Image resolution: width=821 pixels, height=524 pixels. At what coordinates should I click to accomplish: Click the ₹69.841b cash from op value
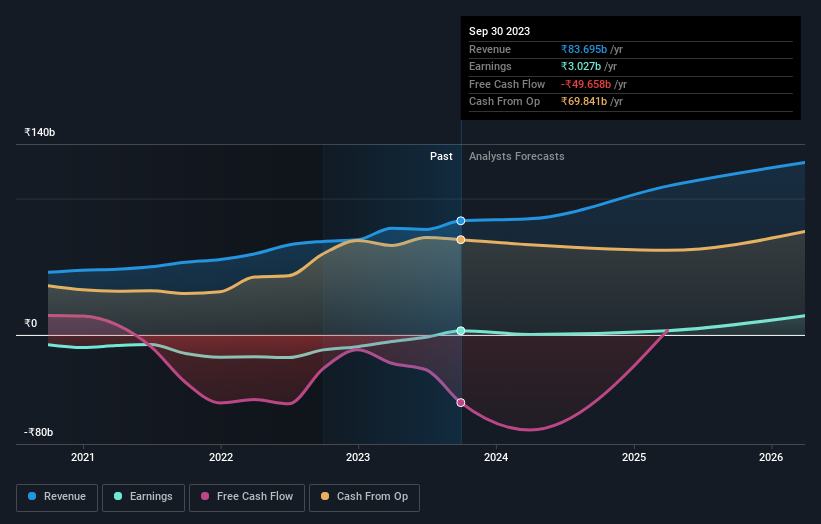point(584,102)
